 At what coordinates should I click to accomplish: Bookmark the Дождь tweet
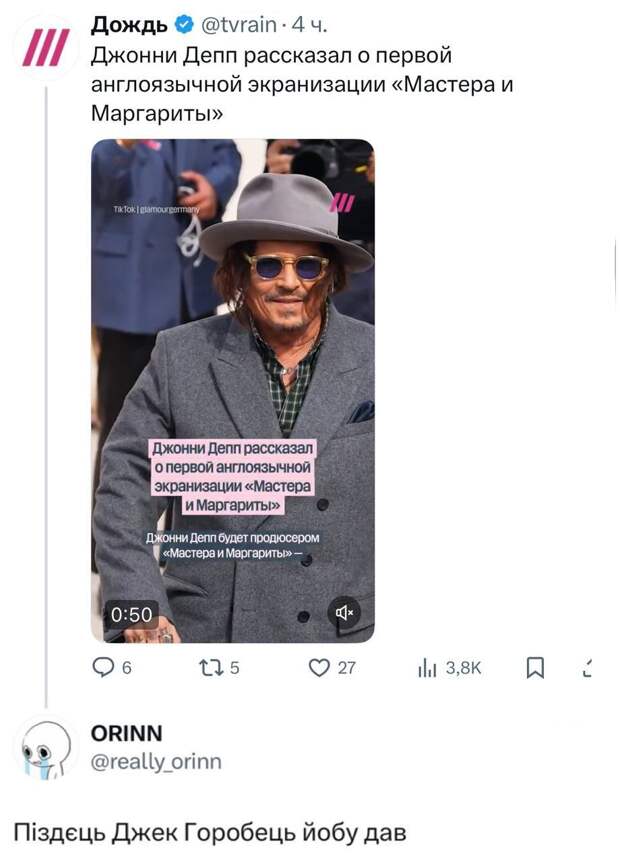click(535, 668)
